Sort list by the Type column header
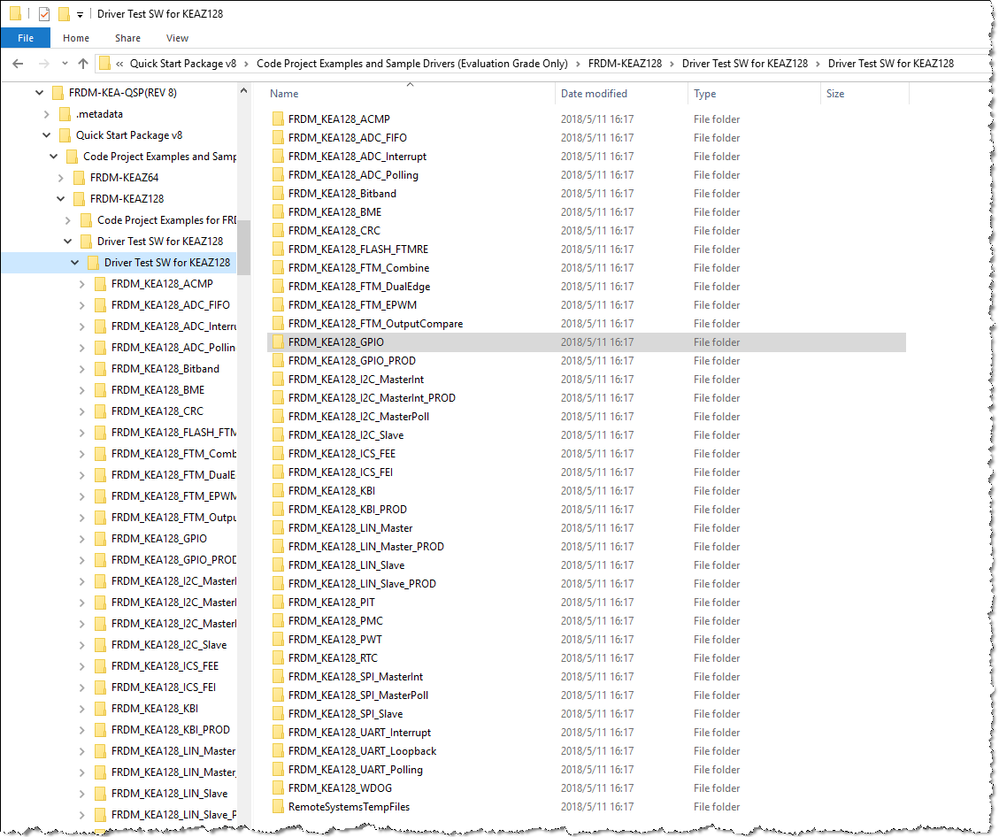The image size is (999, 837). (x=705, y=94)
